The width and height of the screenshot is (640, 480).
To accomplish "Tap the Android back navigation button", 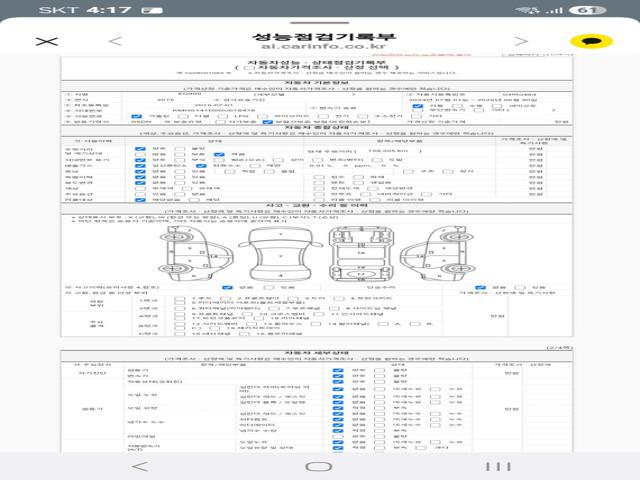I will (140, 466).
